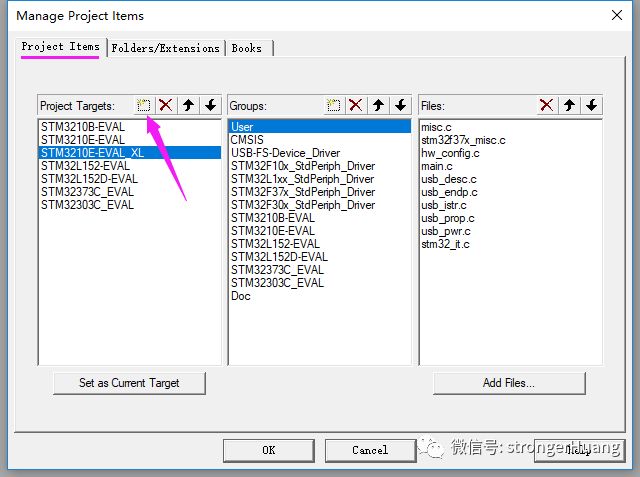This screenshot has height=477, width=640.
Task: Select file main.c
Action: tap(511, 166)
